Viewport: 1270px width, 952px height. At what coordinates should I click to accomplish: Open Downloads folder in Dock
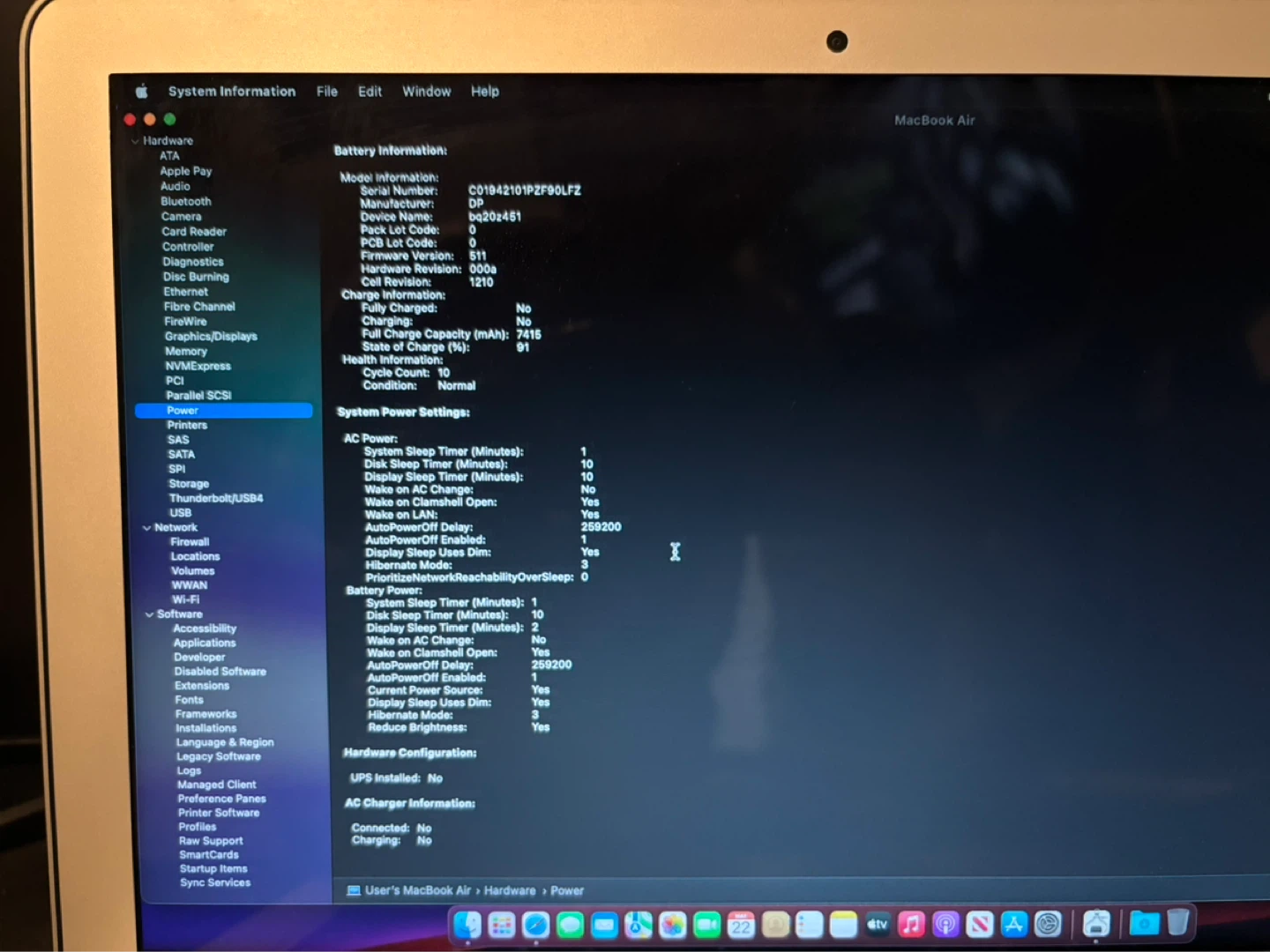[x=1144, y=923]
